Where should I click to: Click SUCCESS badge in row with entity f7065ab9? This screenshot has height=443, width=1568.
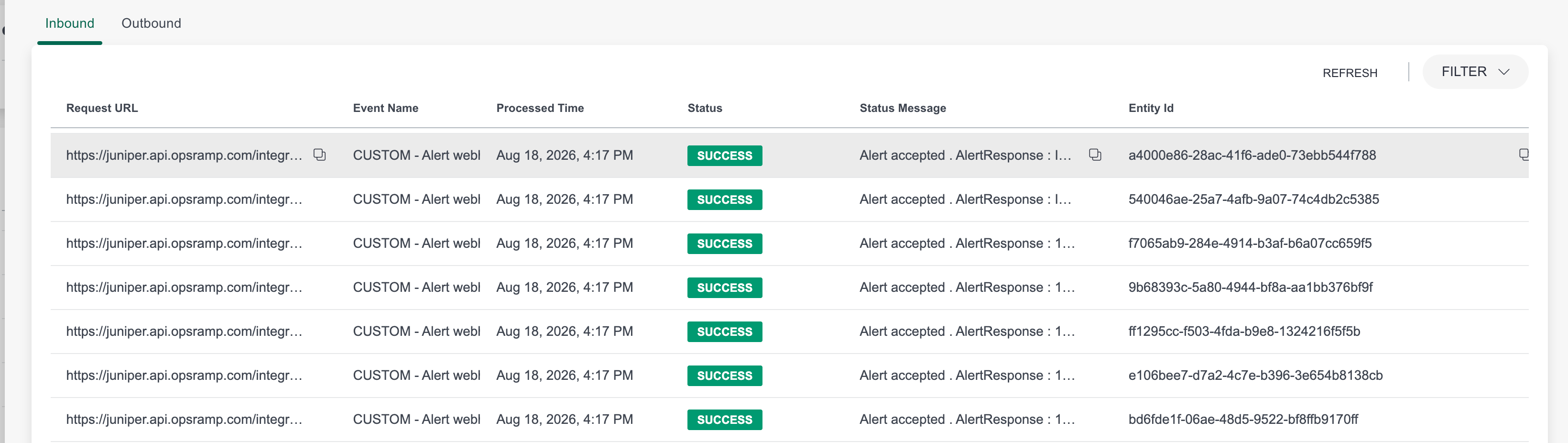[x=724, y=243]
